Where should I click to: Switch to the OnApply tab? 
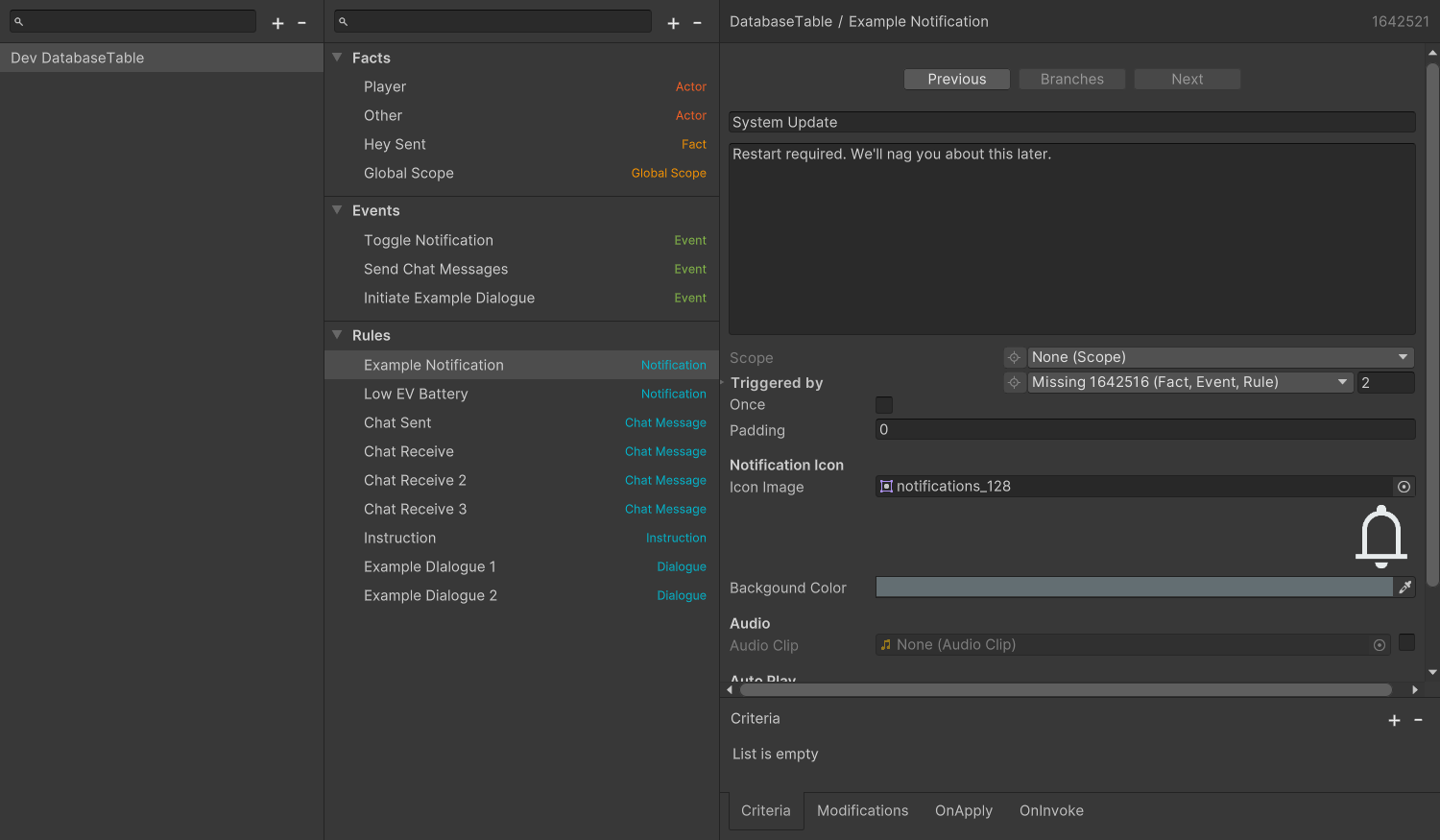click(964, 811)
